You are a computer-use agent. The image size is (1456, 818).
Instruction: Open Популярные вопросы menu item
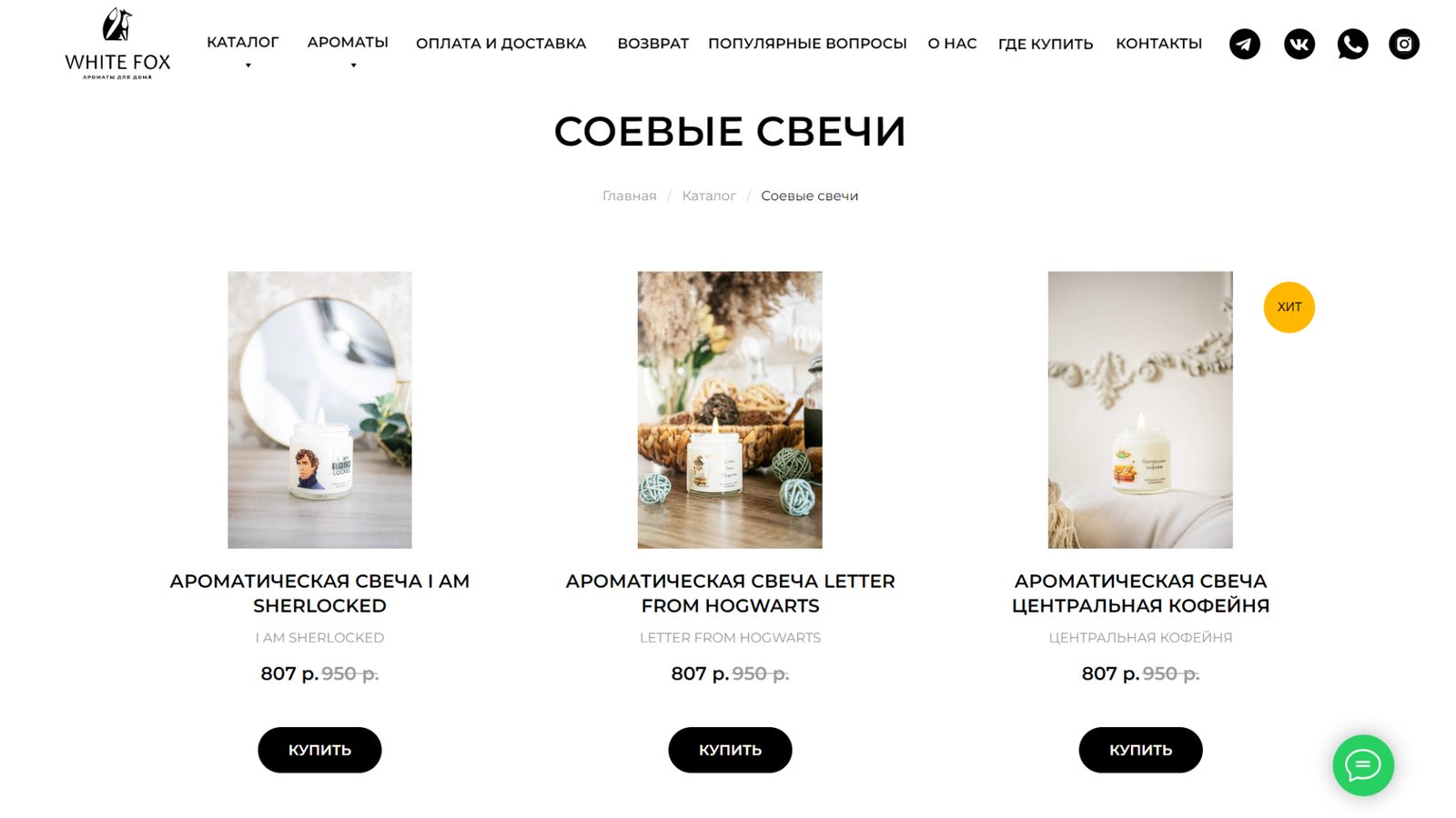(x=807, y=44)
